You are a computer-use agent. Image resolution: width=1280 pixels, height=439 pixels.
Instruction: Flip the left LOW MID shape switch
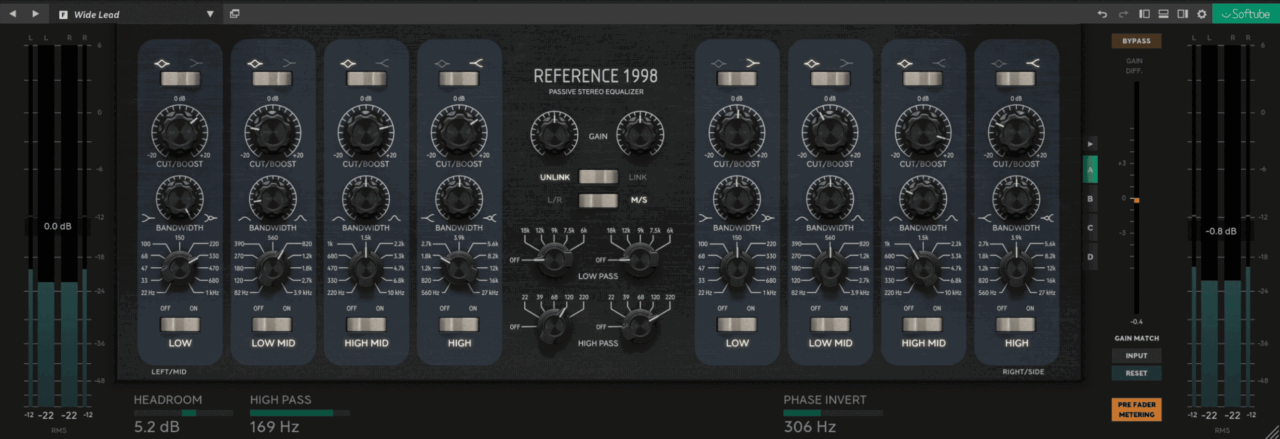(273, 78)
